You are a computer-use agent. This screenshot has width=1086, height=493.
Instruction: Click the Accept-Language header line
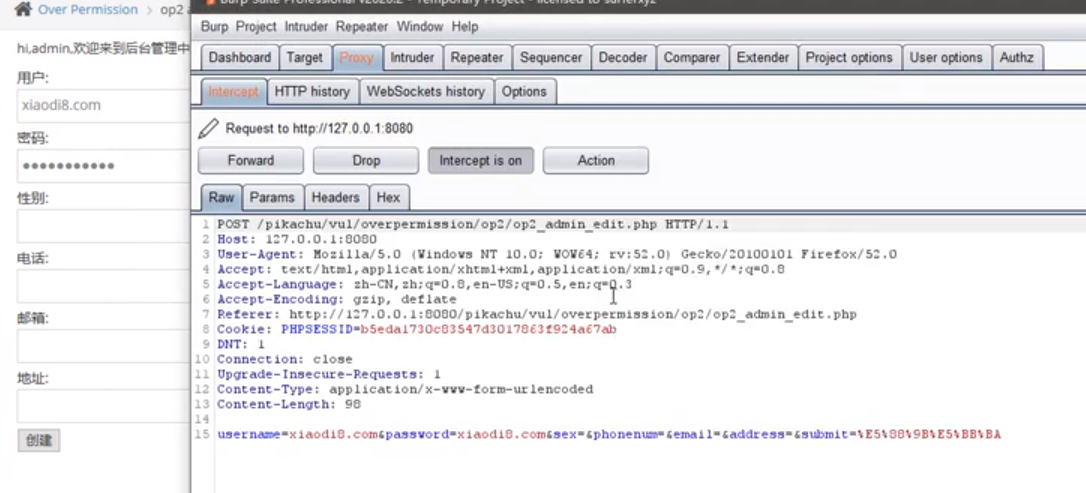[x=425, y=285]
